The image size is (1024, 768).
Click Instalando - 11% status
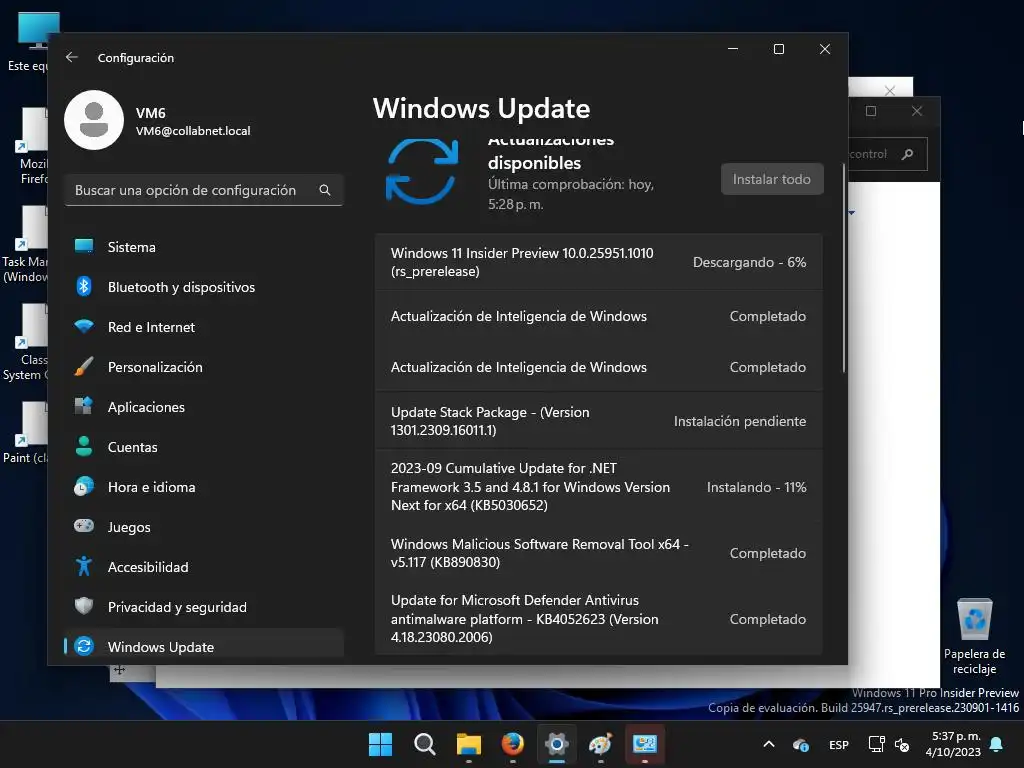[x=756, y=487]
